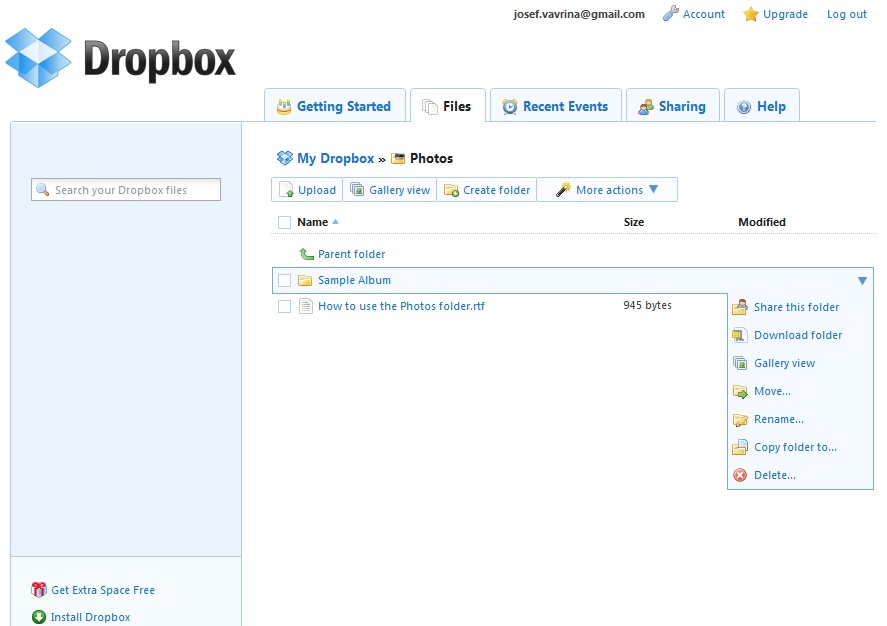The width and height of the screenshot is (887, 626).
Task: Sort files by the Name column
Action: pyautogui.click(x=312, y=222)
